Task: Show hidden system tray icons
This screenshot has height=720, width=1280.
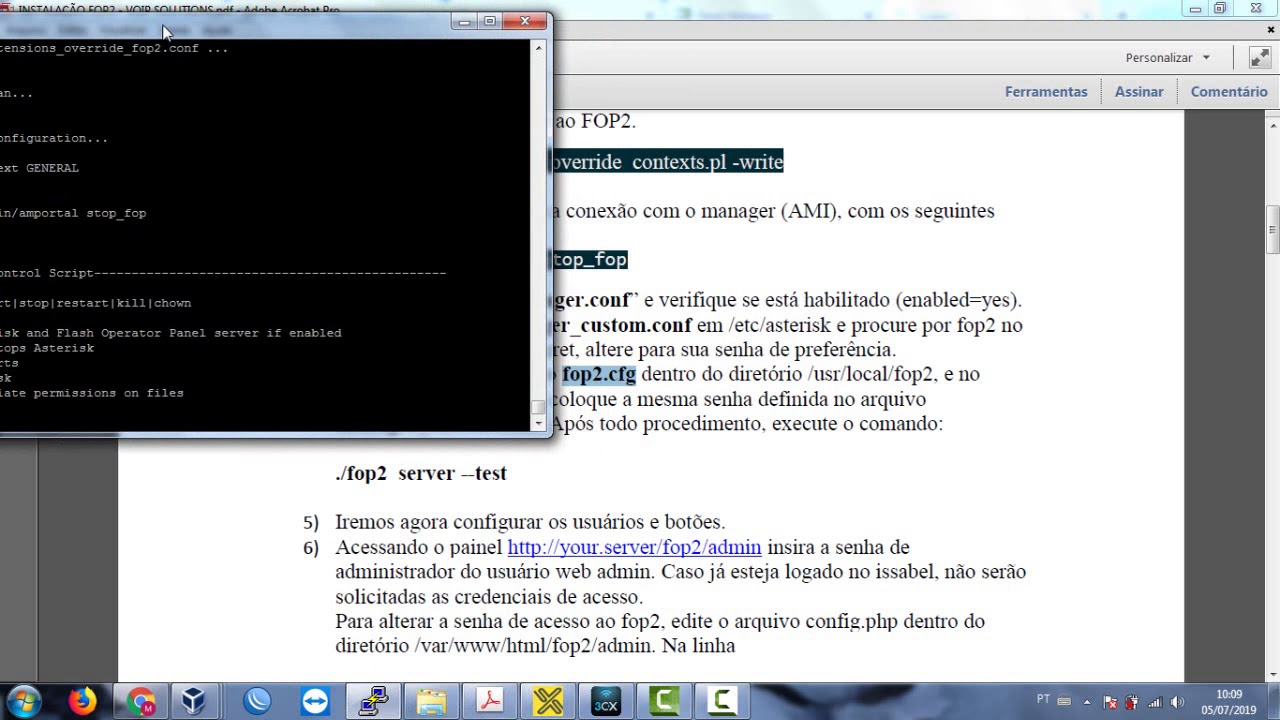Action: point(1087,702)
